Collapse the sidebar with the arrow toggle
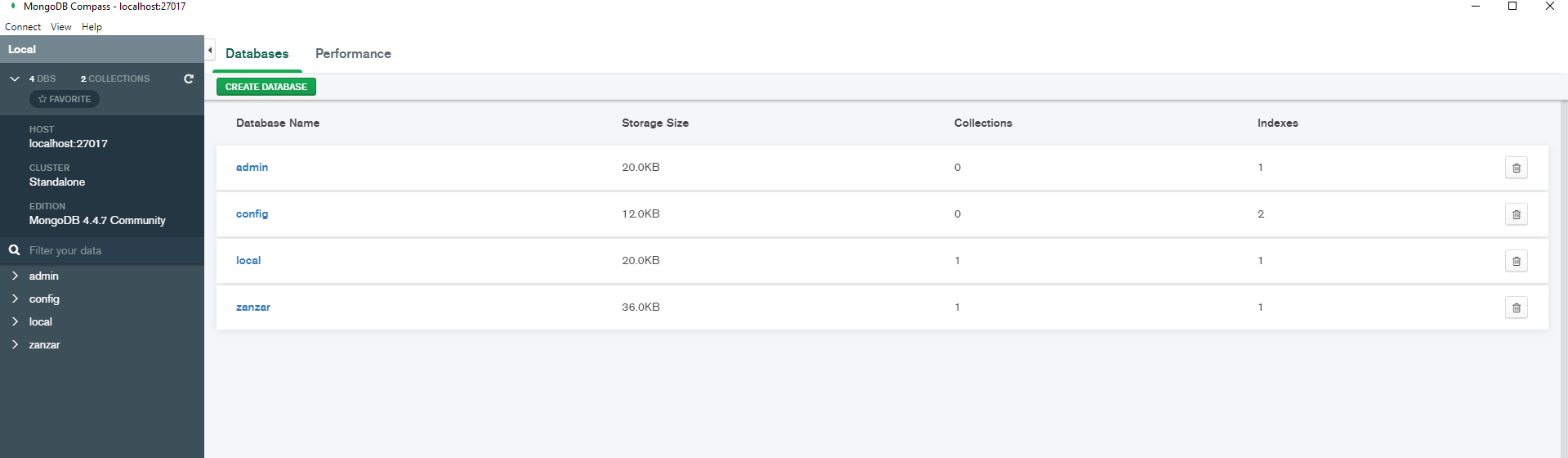 (x=210, y=50)
